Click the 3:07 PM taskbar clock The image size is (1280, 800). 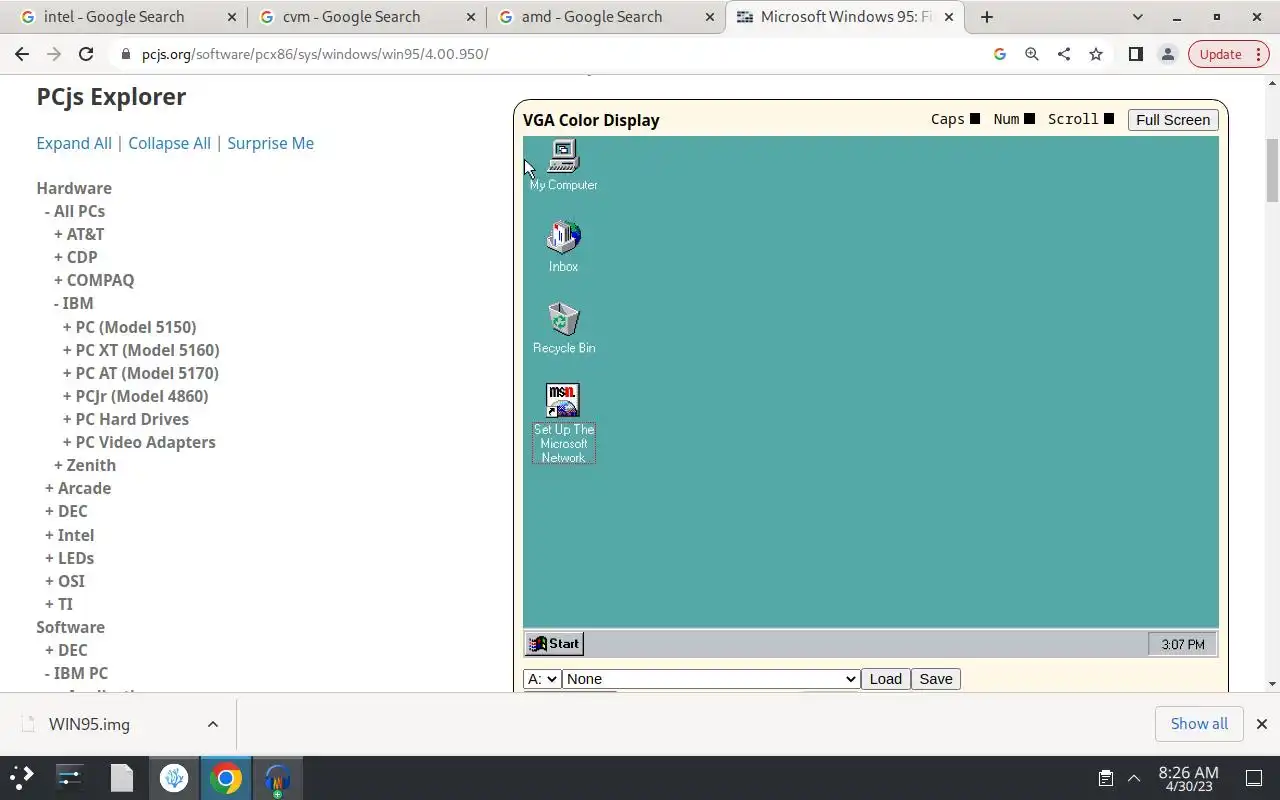tap(1183, 644)
